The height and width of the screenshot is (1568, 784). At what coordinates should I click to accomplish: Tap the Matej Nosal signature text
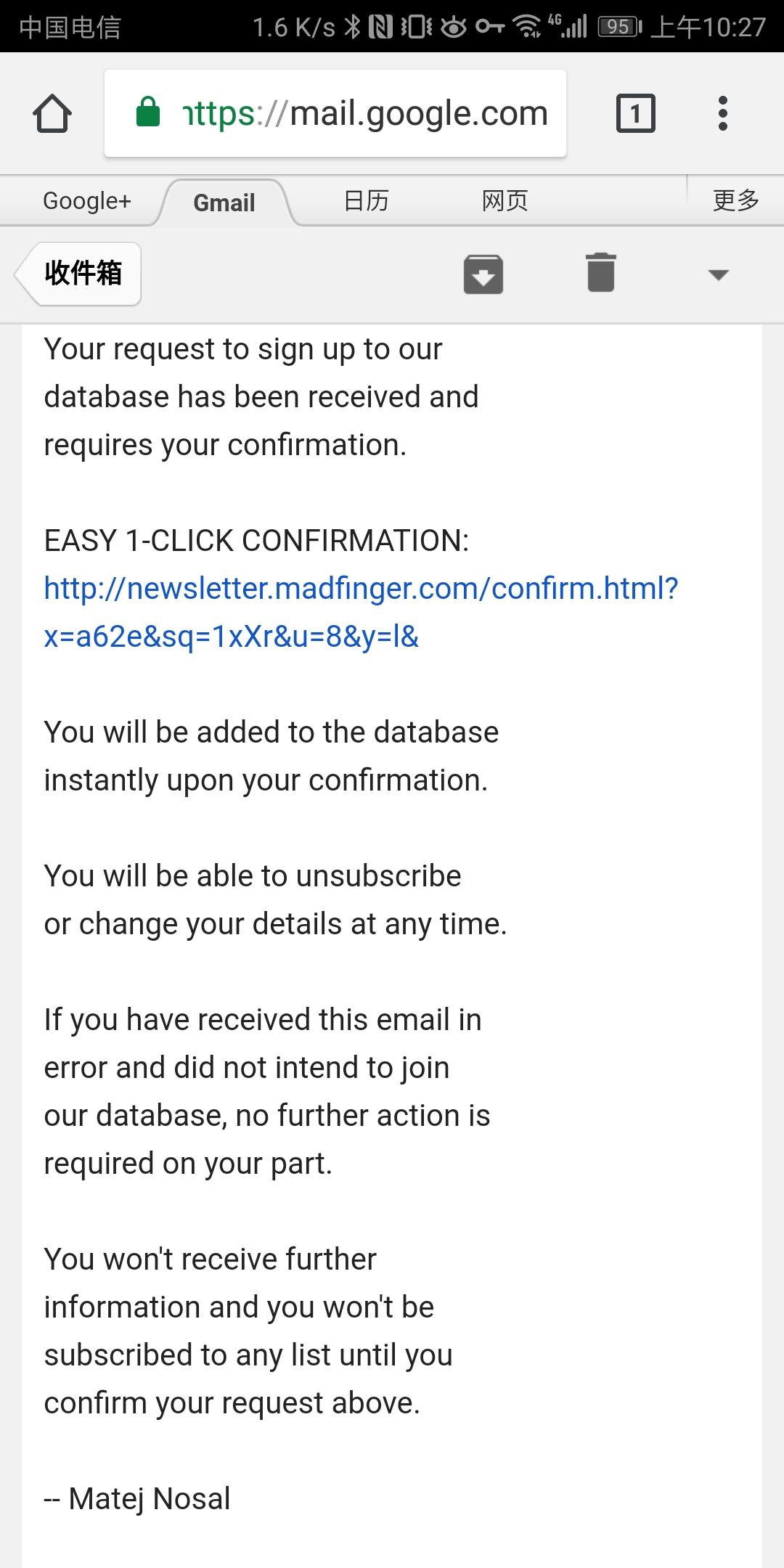[x=138, y=1498]
